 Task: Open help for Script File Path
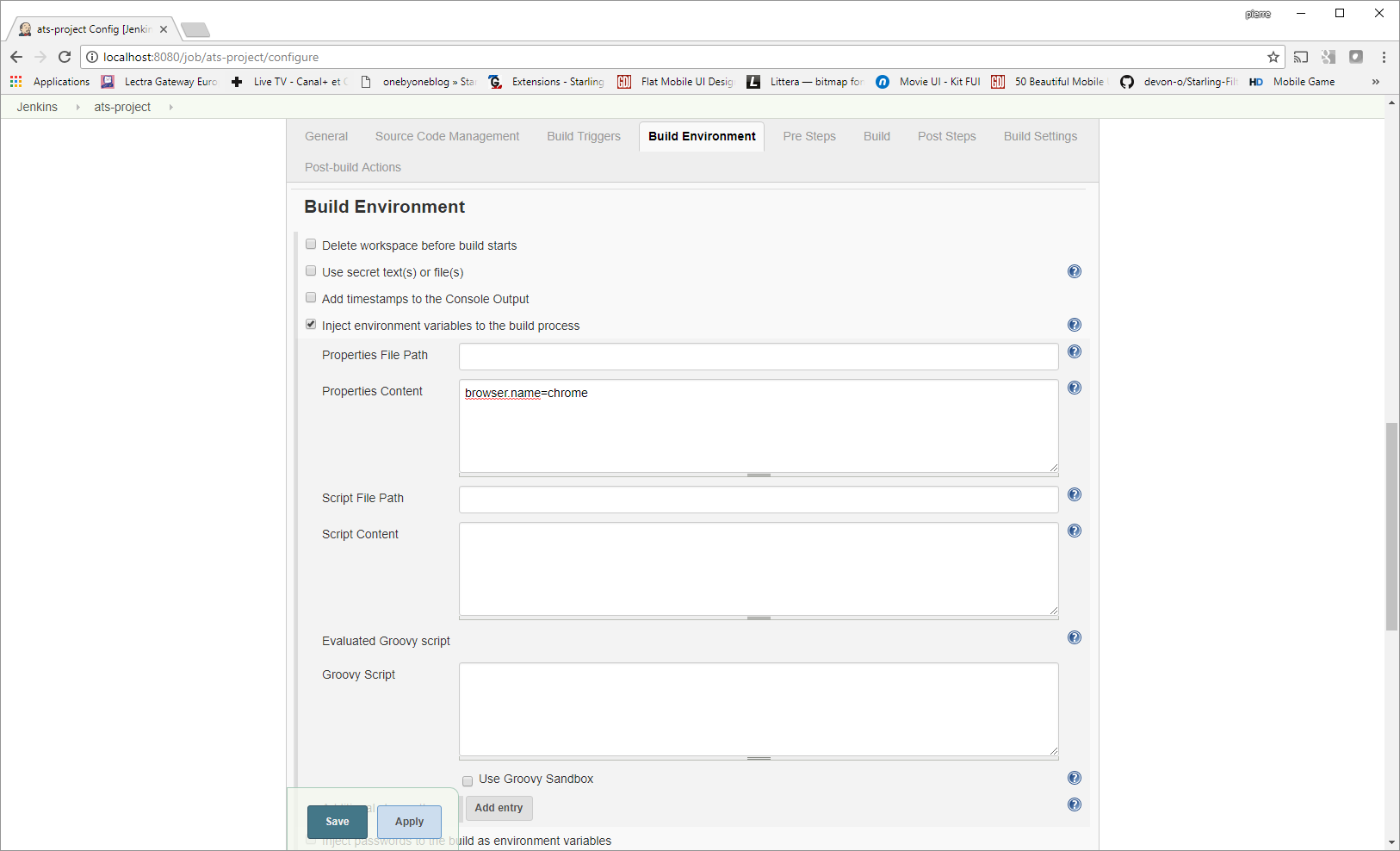1075,494
